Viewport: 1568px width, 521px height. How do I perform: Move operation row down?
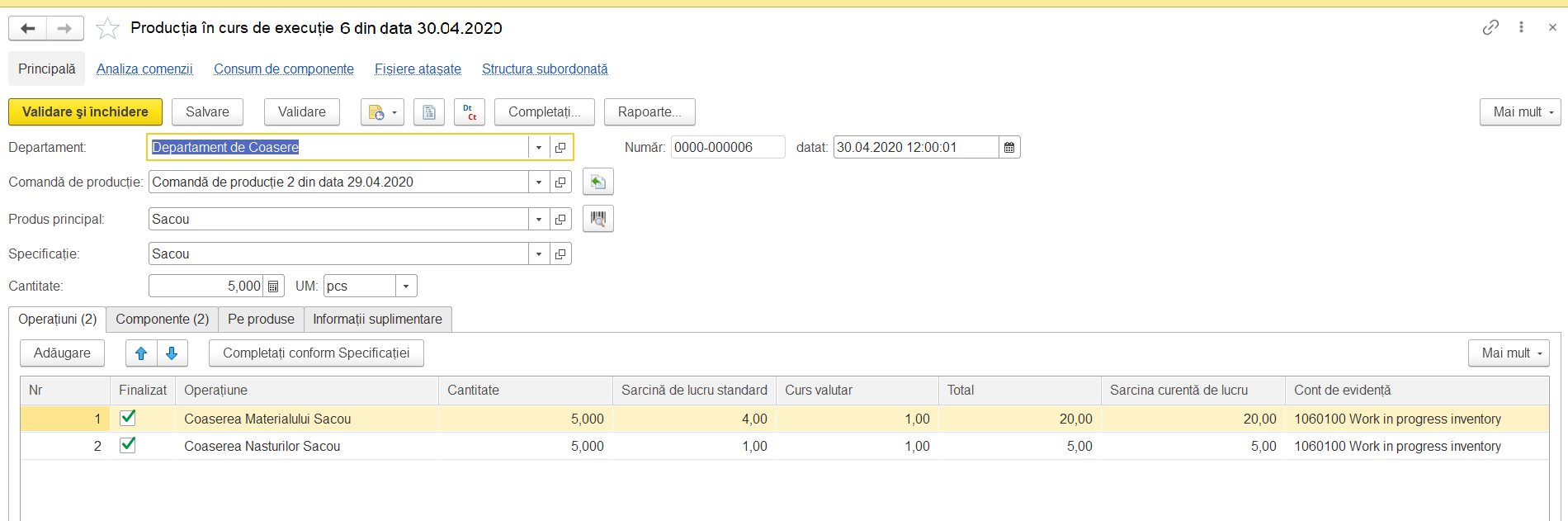[x=172, y=353]
